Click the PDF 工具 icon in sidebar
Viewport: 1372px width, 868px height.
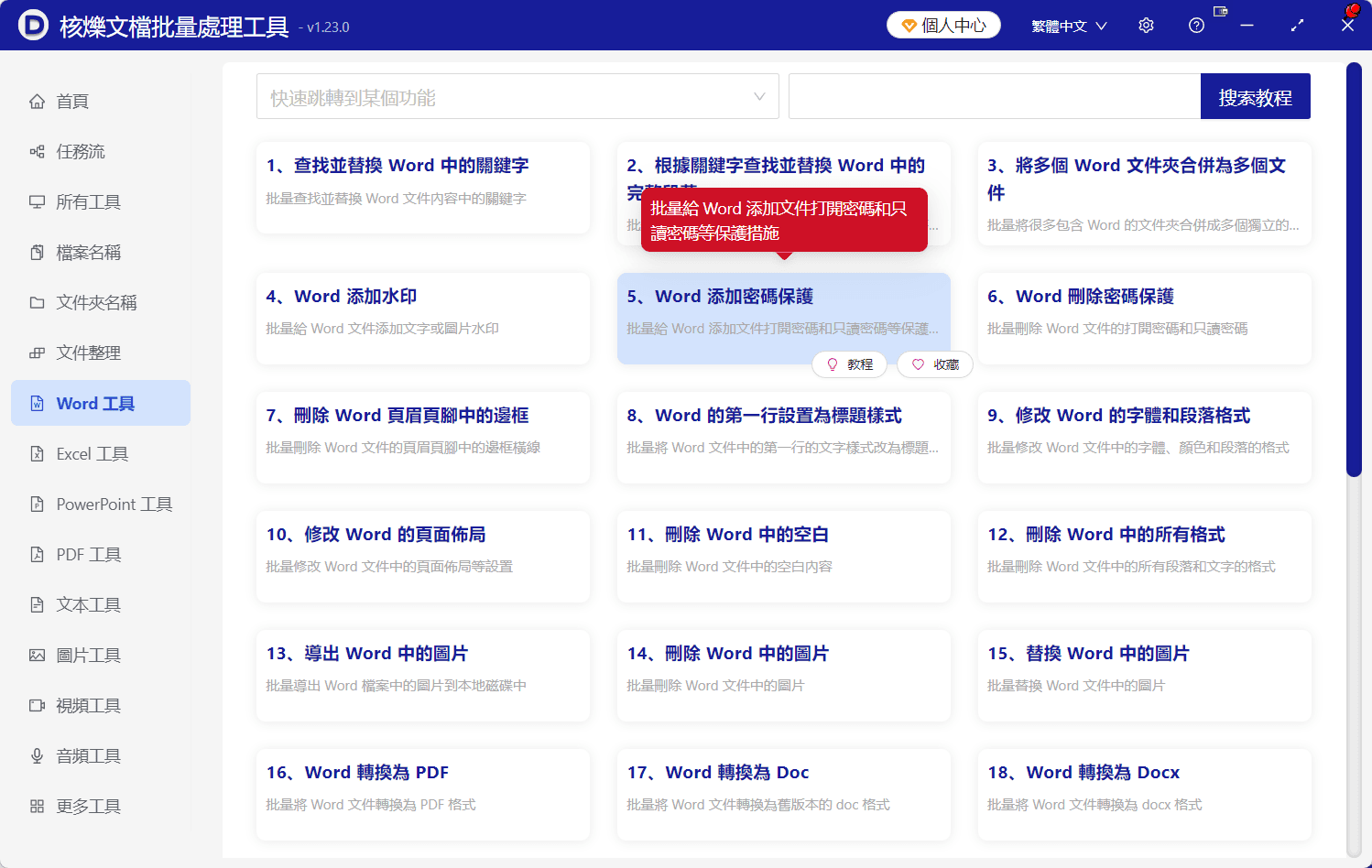coord(37,554)
